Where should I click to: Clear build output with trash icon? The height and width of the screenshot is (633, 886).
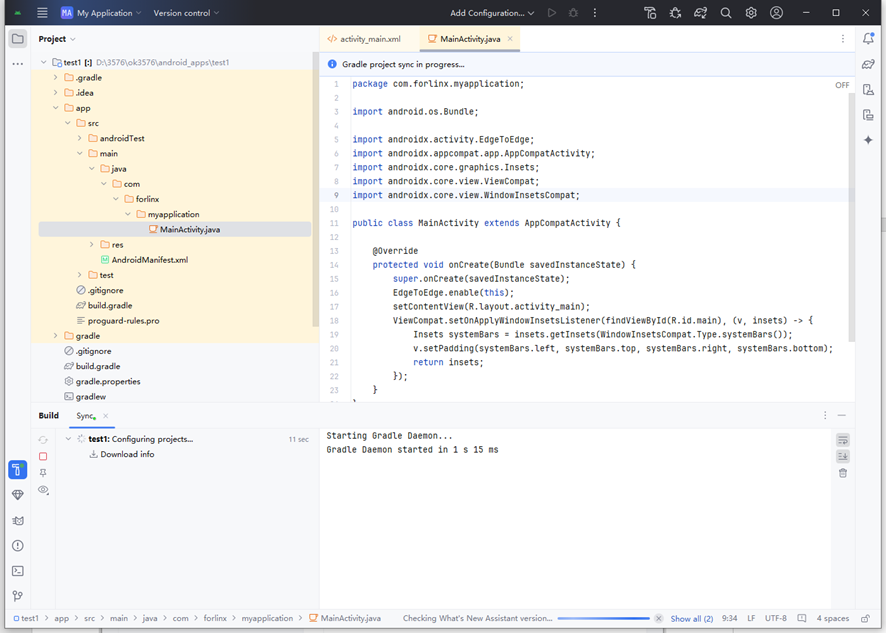click(843, 473)
